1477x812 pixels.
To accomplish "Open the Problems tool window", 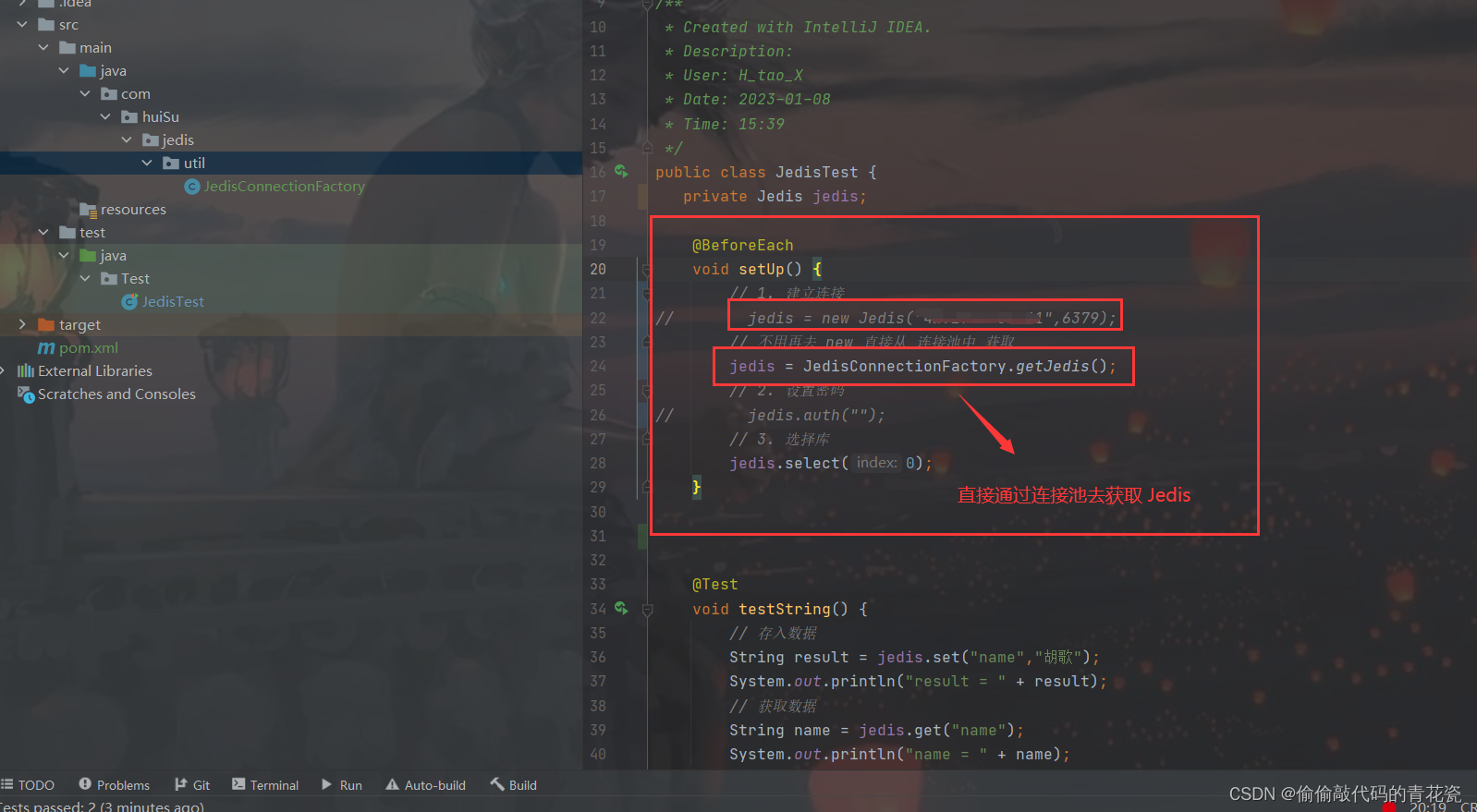I will coord(115,785).
